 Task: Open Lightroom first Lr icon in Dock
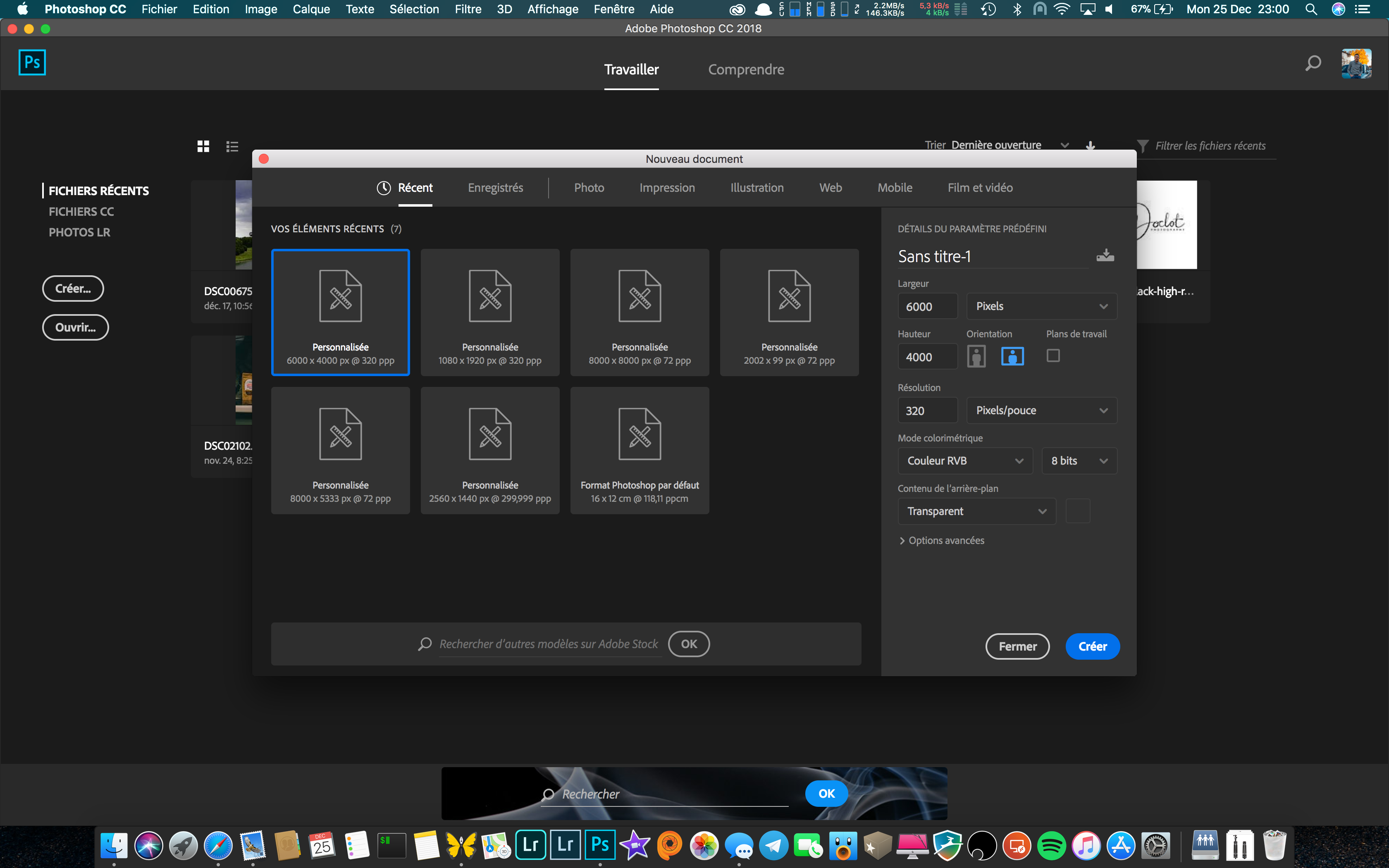[x=530, y=846]
